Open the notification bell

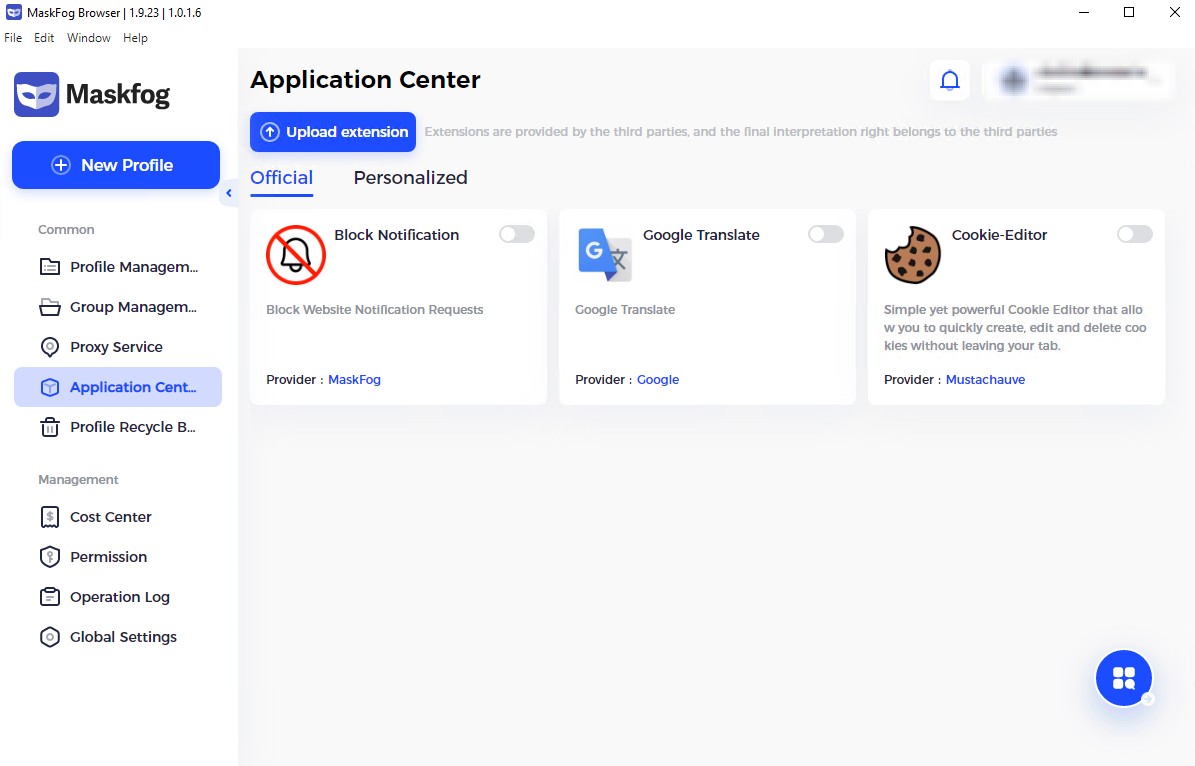click(950, 80)
